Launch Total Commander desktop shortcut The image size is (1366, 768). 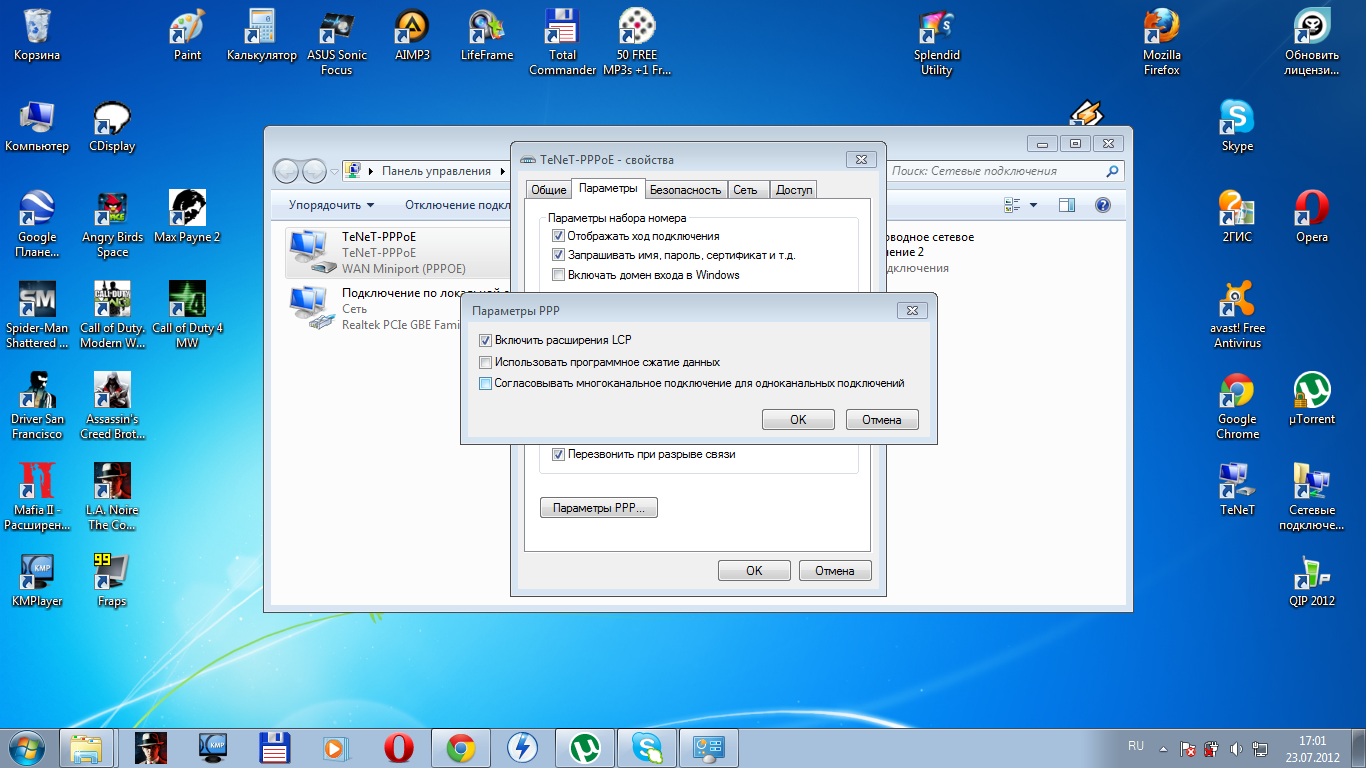pos(562,42)
